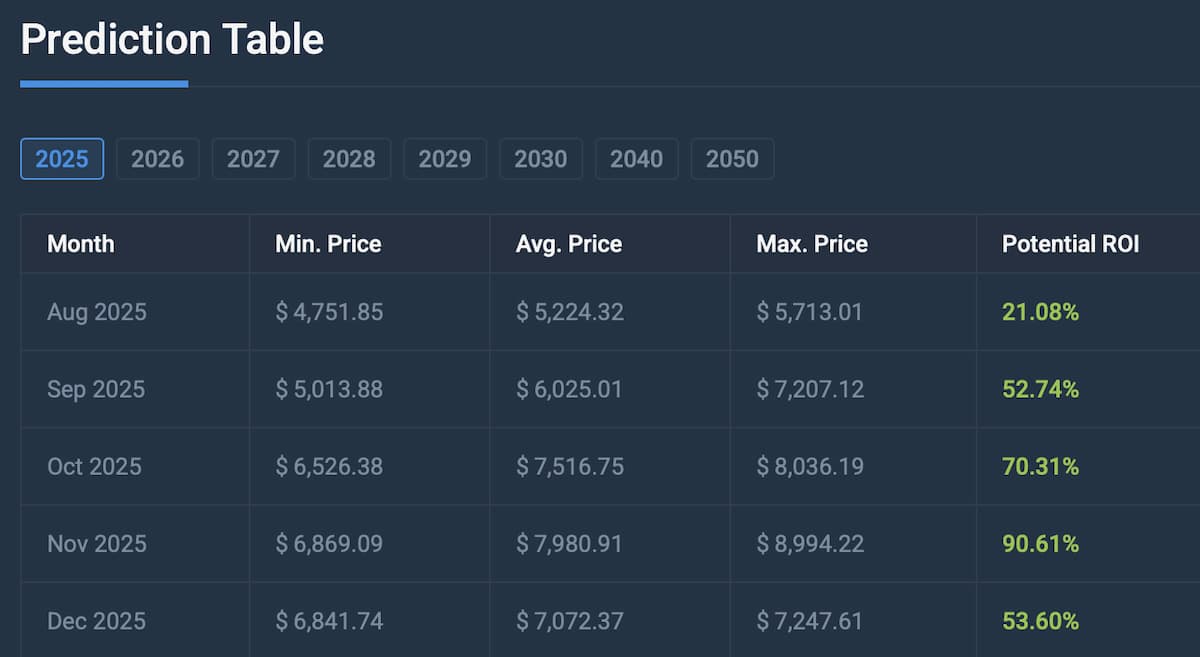The image size is (1200, 657).
Task: Click the Prediction Table heading
Action: tap(171, 40)
